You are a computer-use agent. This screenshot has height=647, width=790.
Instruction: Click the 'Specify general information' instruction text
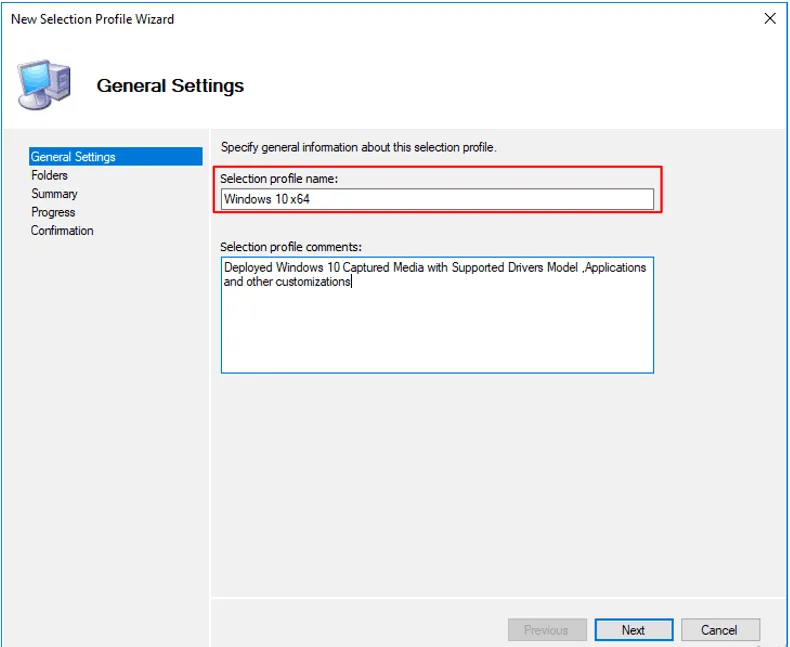click(x=358, y=147)
